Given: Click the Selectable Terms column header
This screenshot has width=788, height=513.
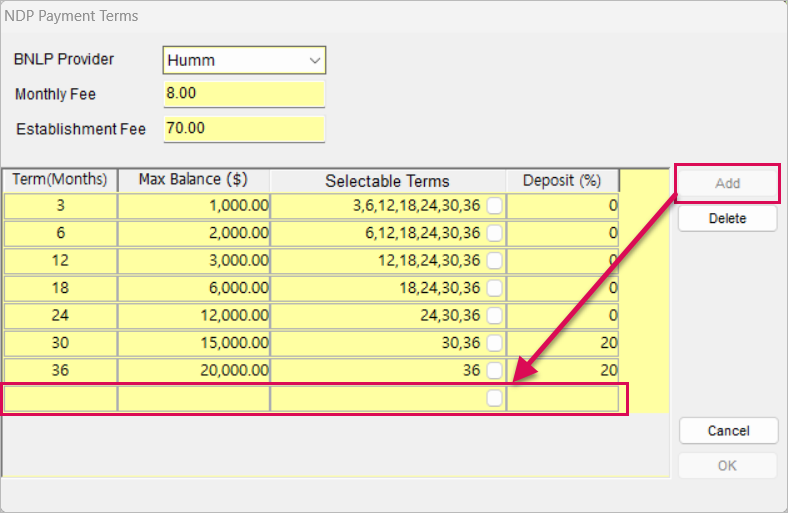Looking at the screenshot, I should 387,180.
